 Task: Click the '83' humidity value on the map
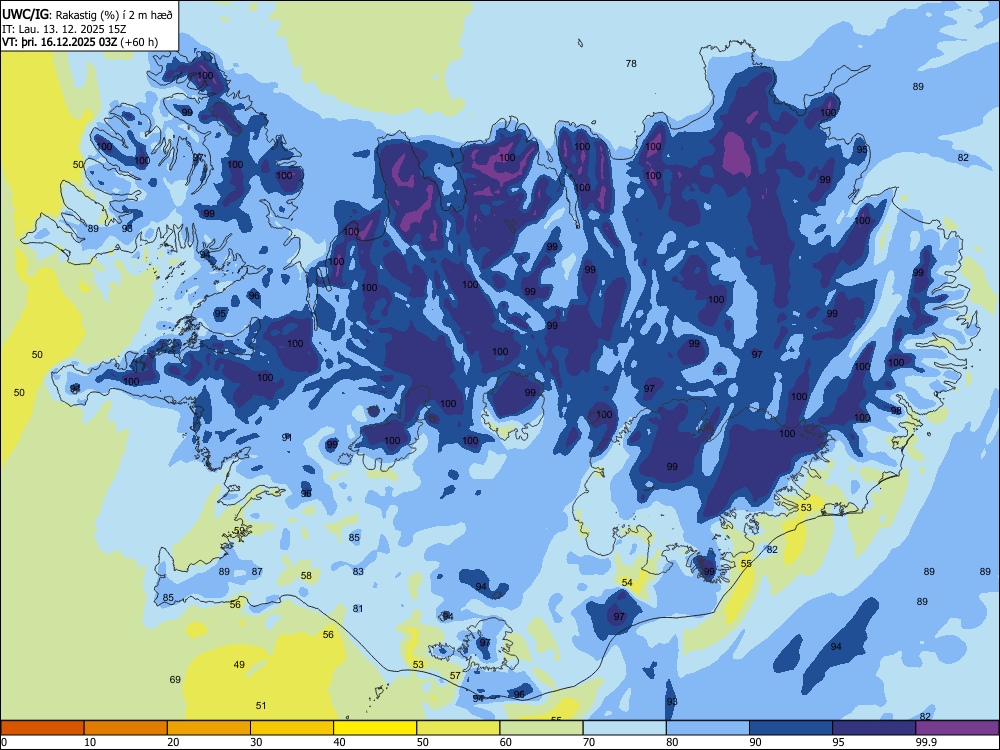coord(358,571)
